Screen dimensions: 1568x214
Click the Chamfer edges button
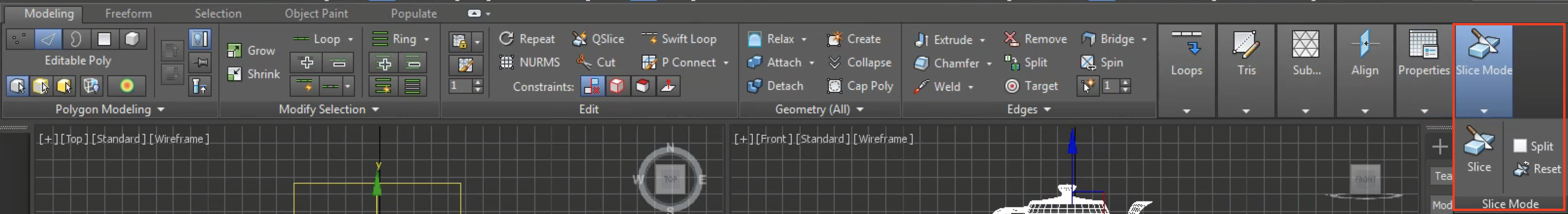click(946, 63)
